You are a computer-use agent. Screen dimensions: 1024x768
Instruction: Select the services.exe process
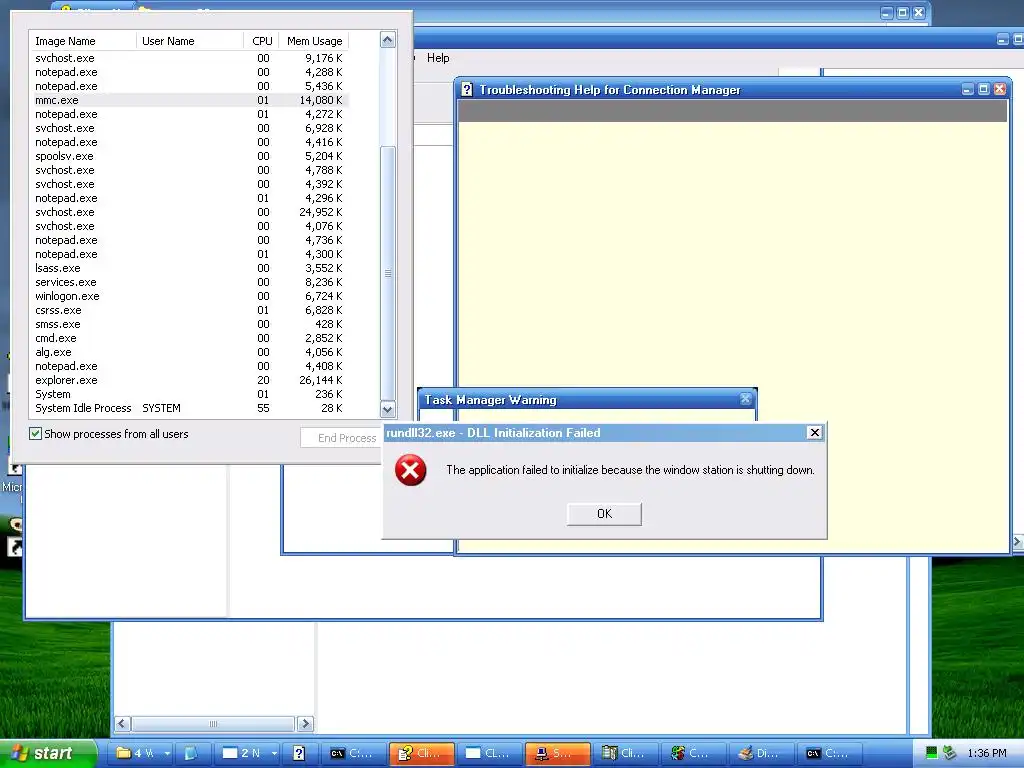pos(189,282)
